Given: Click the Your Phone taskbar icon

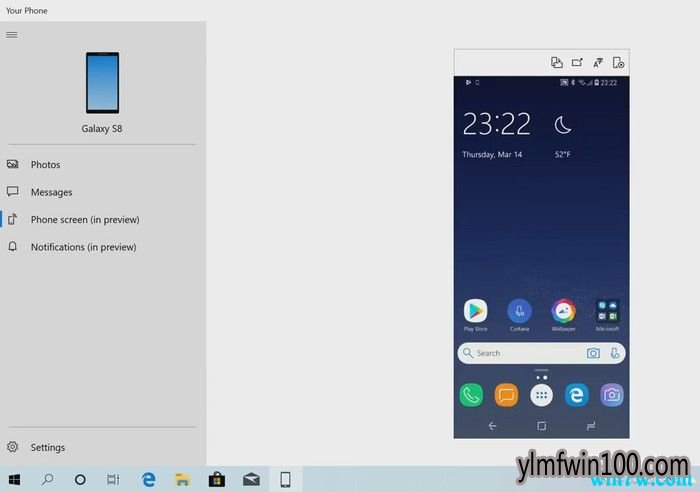Looking at the screenshot, I should coord(285,479).
